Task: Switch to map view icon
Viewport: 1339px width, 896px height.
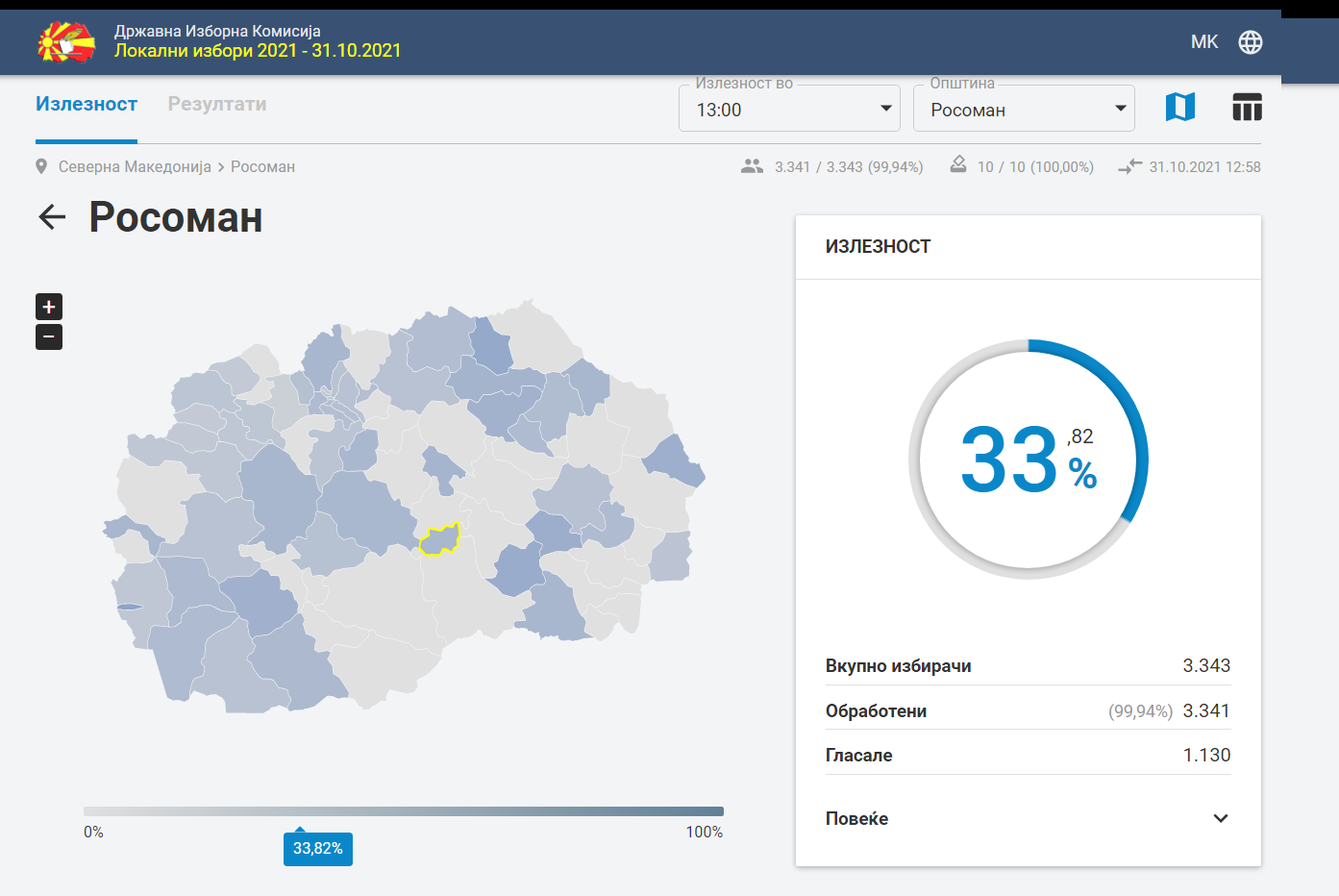Action: (x=1180, y=107)
